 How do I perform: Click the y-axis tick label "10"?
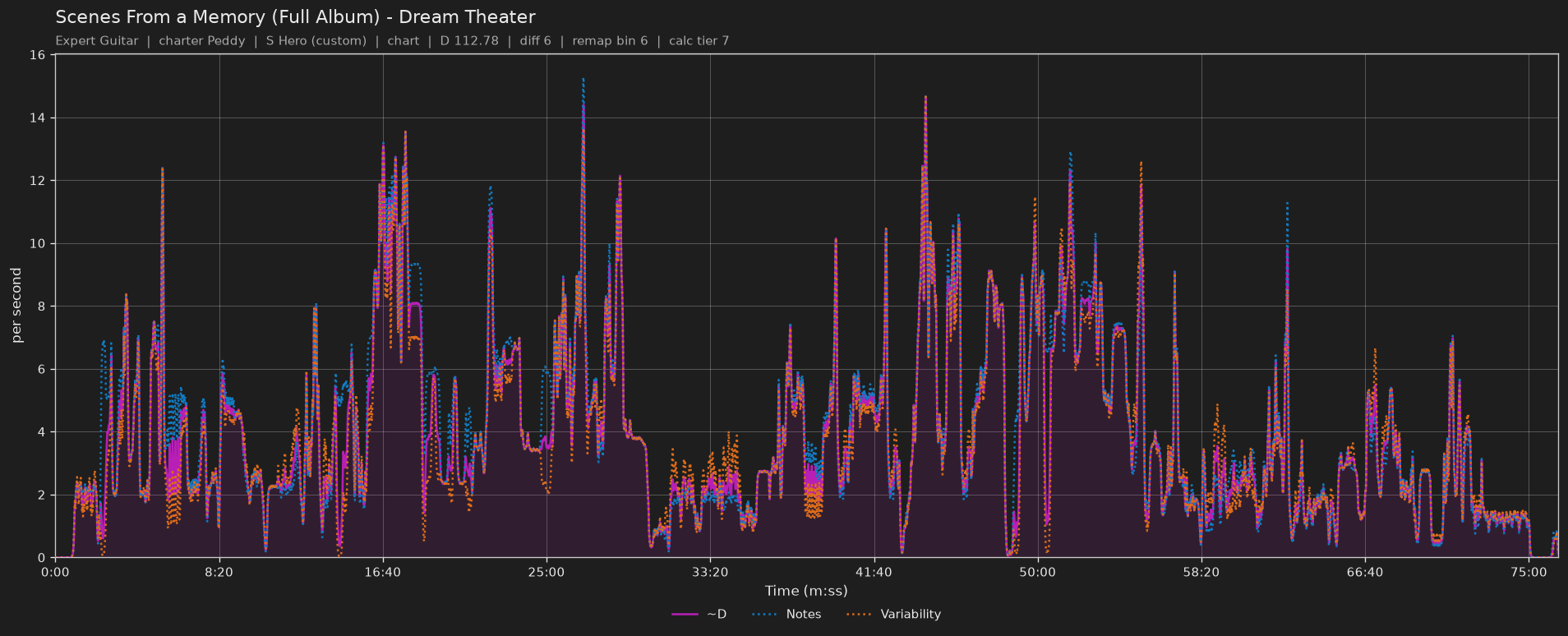tap(37, 244)
